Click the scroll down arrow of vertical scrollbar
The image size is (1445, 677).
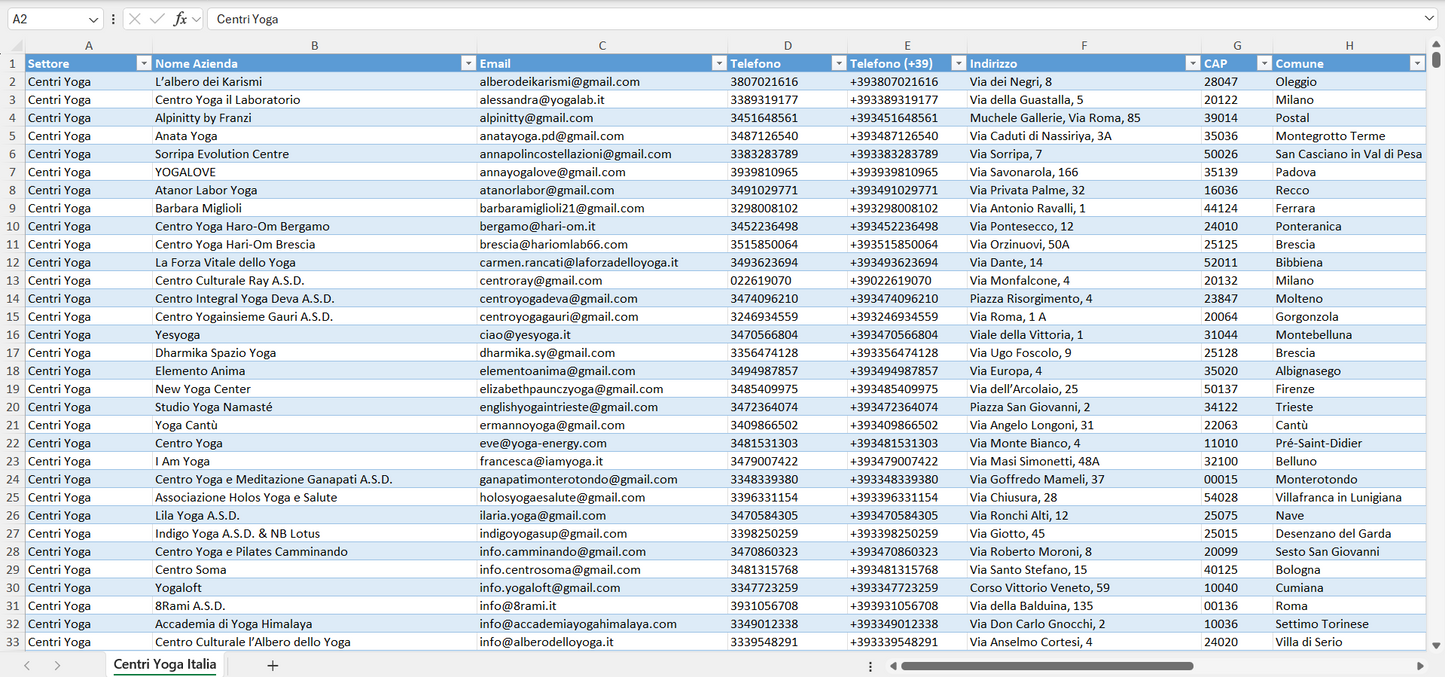coord(1436,646)
